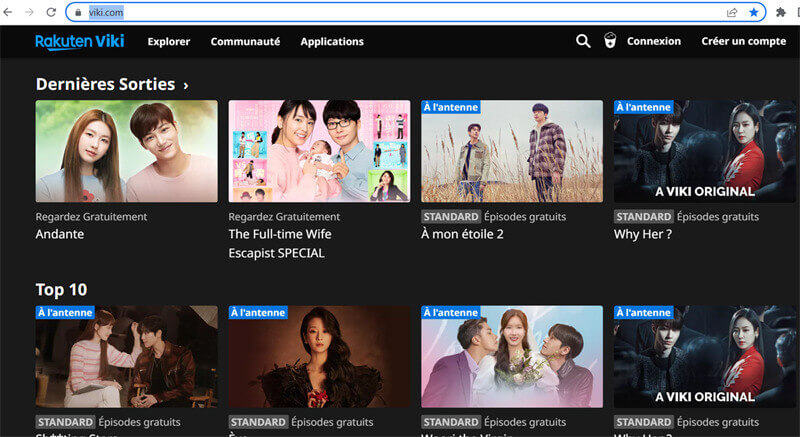Open Top 10 thumbnail with bride and two men
The image size is (800, 437).
pyautogui.click(x=512, y=356)
